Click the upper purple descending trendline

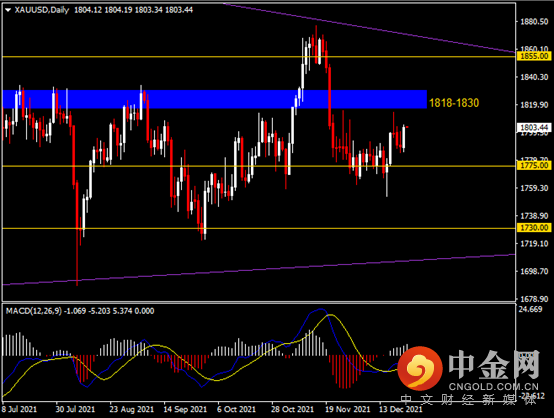[367, 28]
